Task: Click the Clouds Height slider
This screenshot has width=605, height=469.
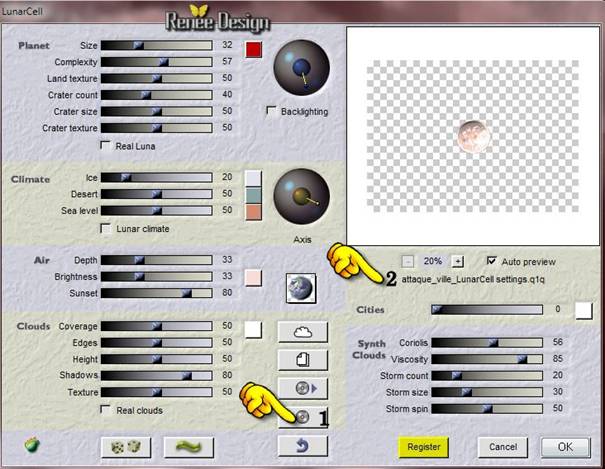Action: tap(157, 359)
